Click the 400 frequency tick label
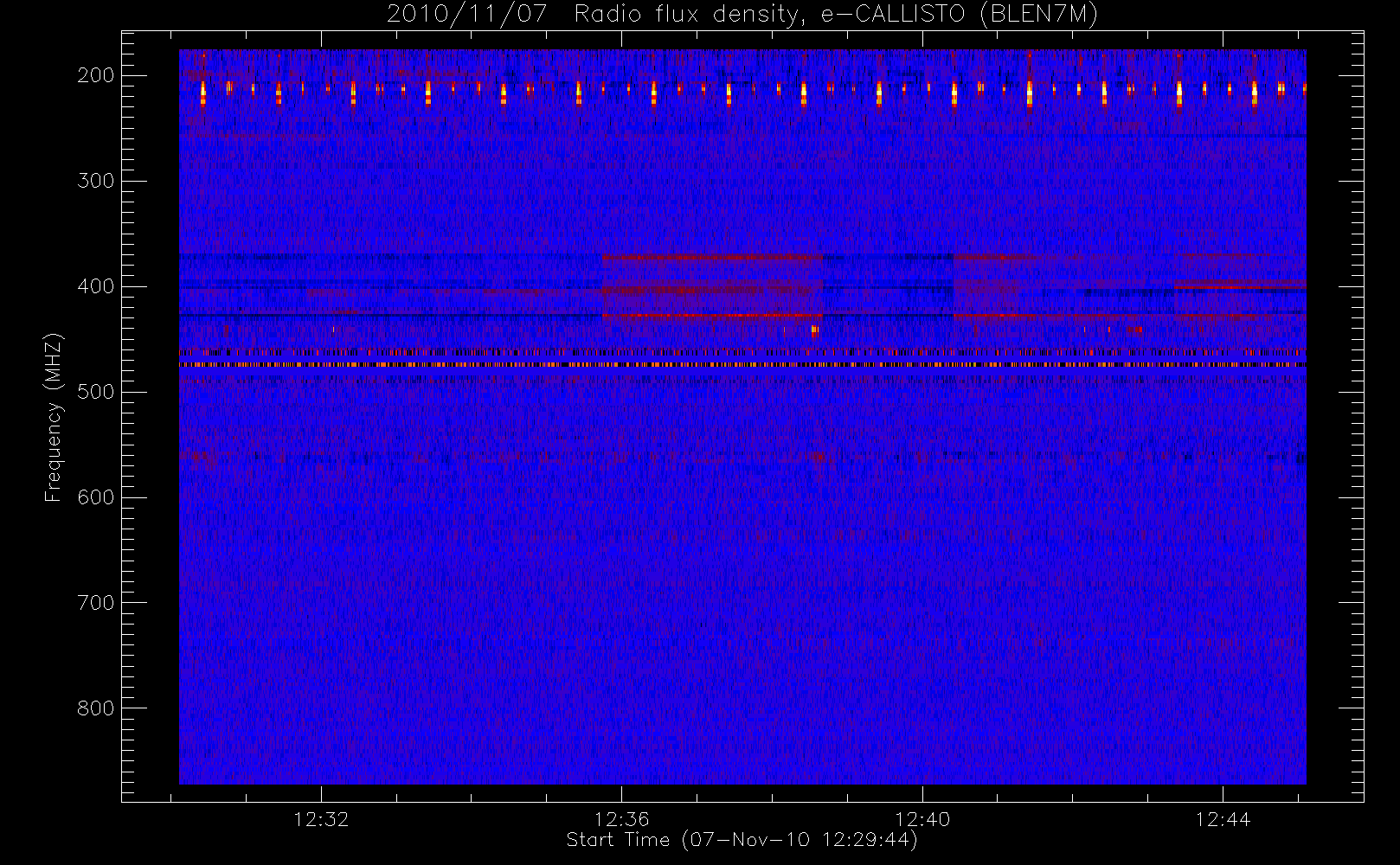 coord(96,286)
